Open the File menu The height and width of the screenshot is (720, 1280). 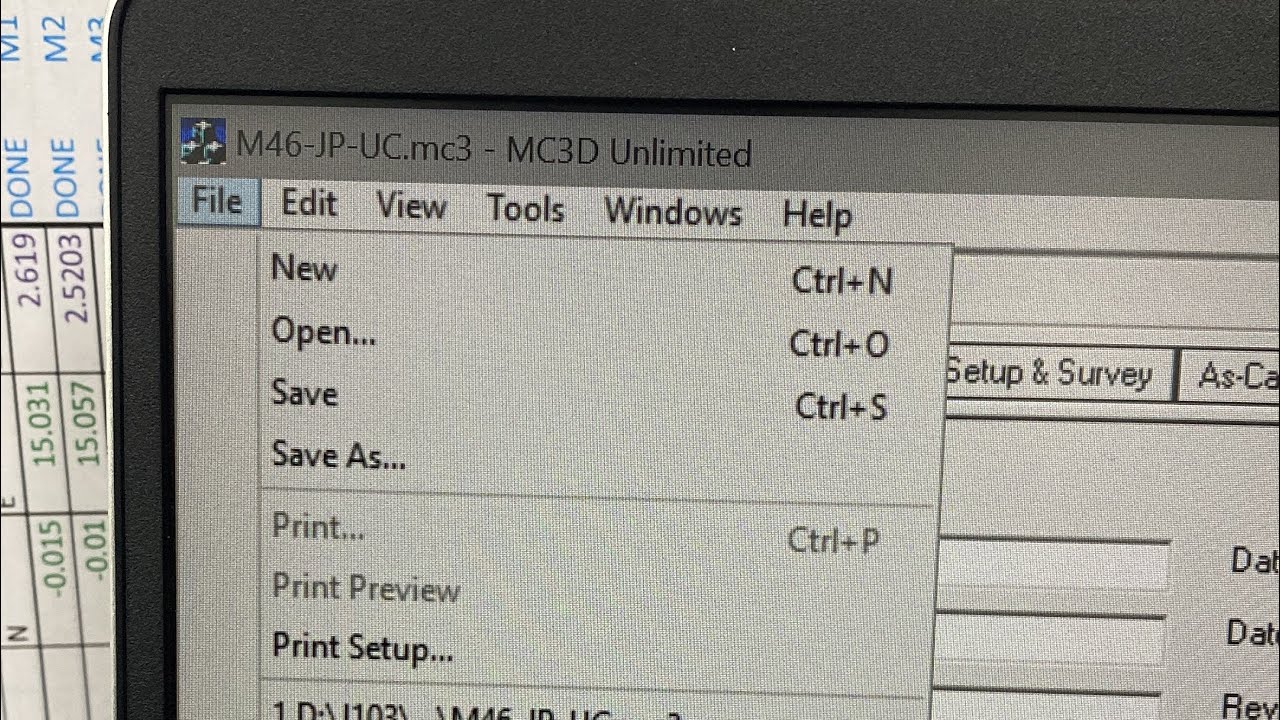pos(218,202)
